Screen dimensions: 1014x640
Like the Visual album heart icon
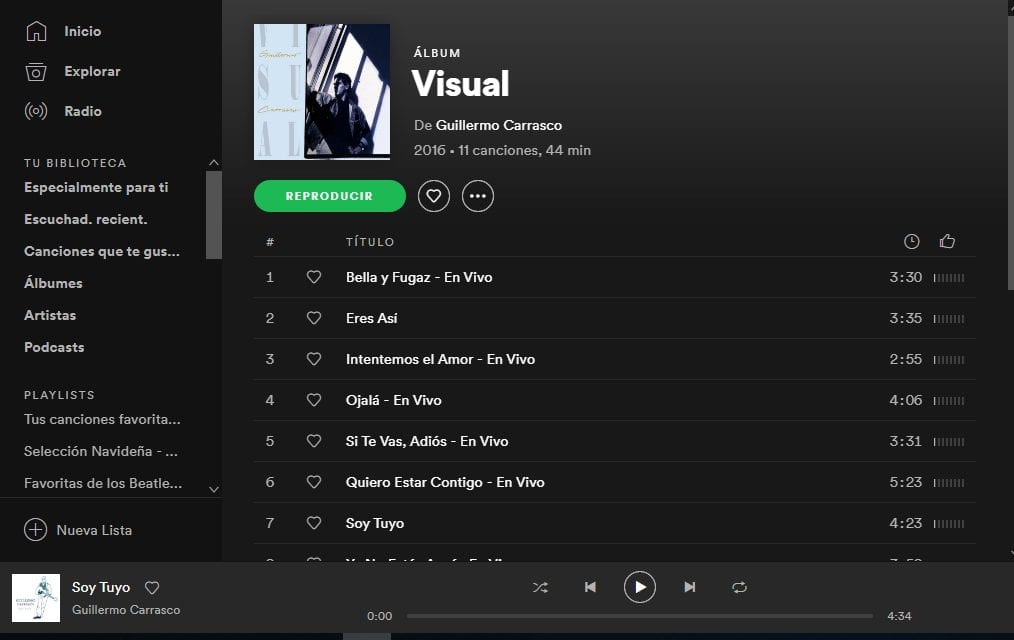pyautogui.click(x=433, y=196)
